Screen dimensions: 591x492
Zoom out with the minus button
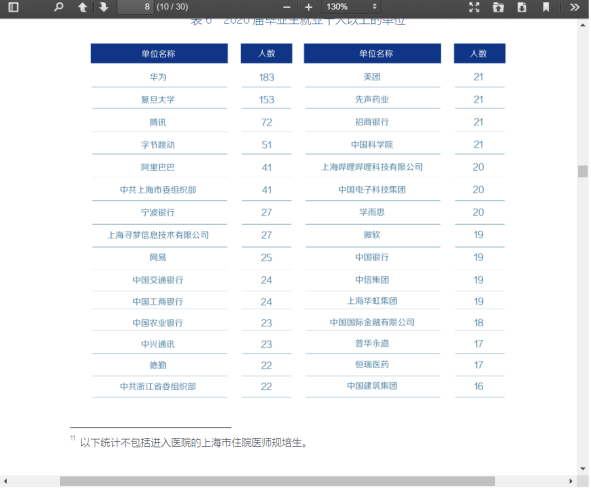click(x=286, y=7)
